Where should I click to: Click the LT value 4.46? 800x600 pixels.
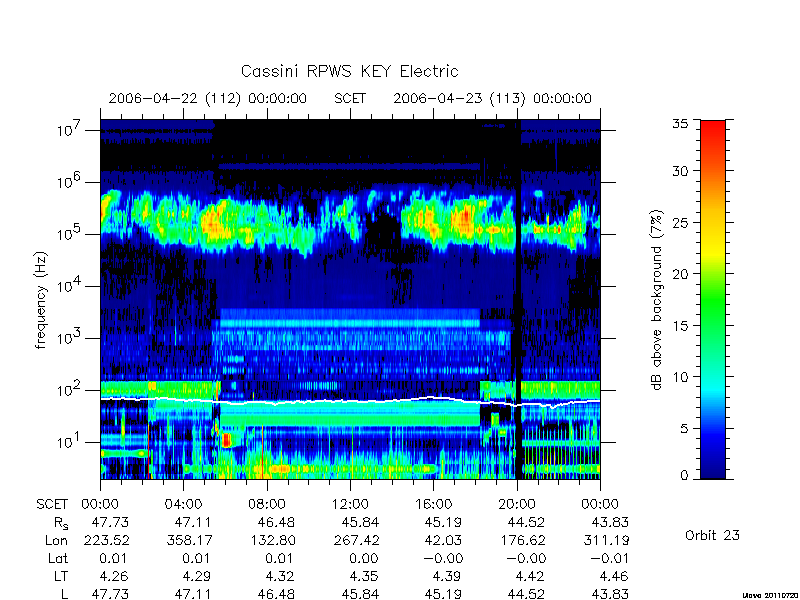pyautogui.click(x=614, y=577)
